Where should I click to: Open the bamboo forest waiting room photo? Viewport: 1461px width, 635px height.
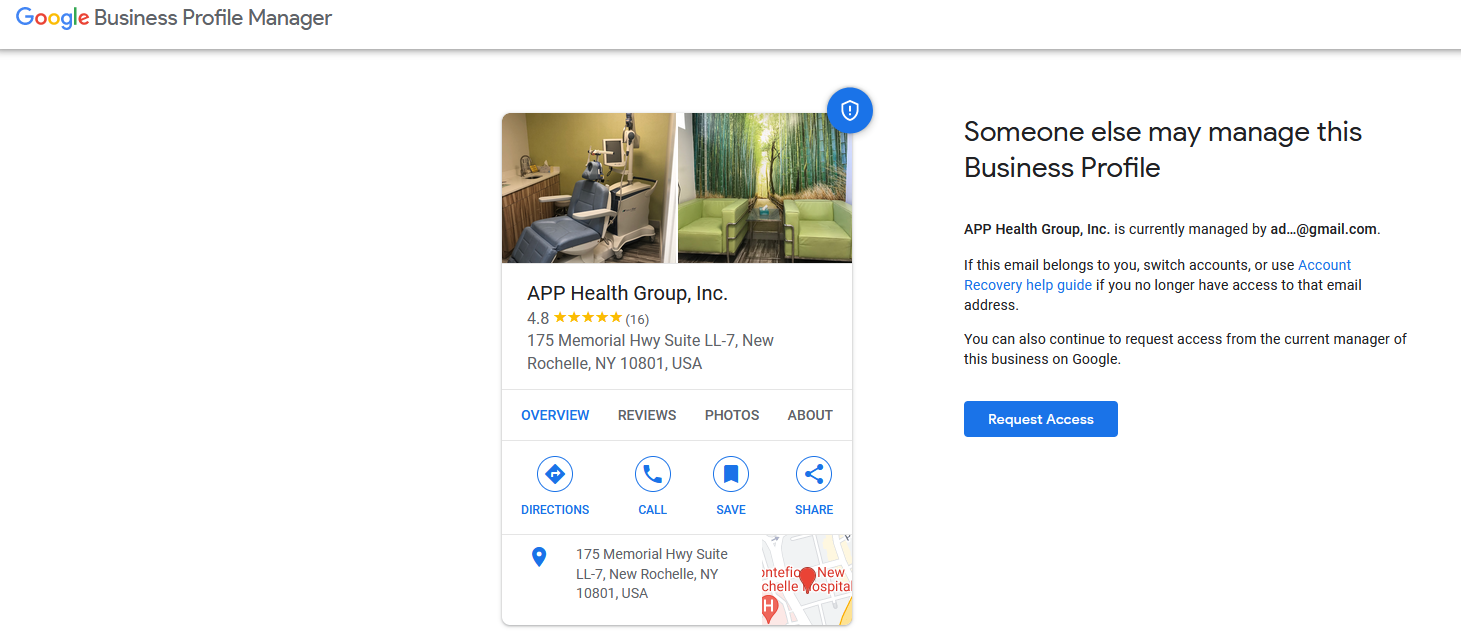765,188
